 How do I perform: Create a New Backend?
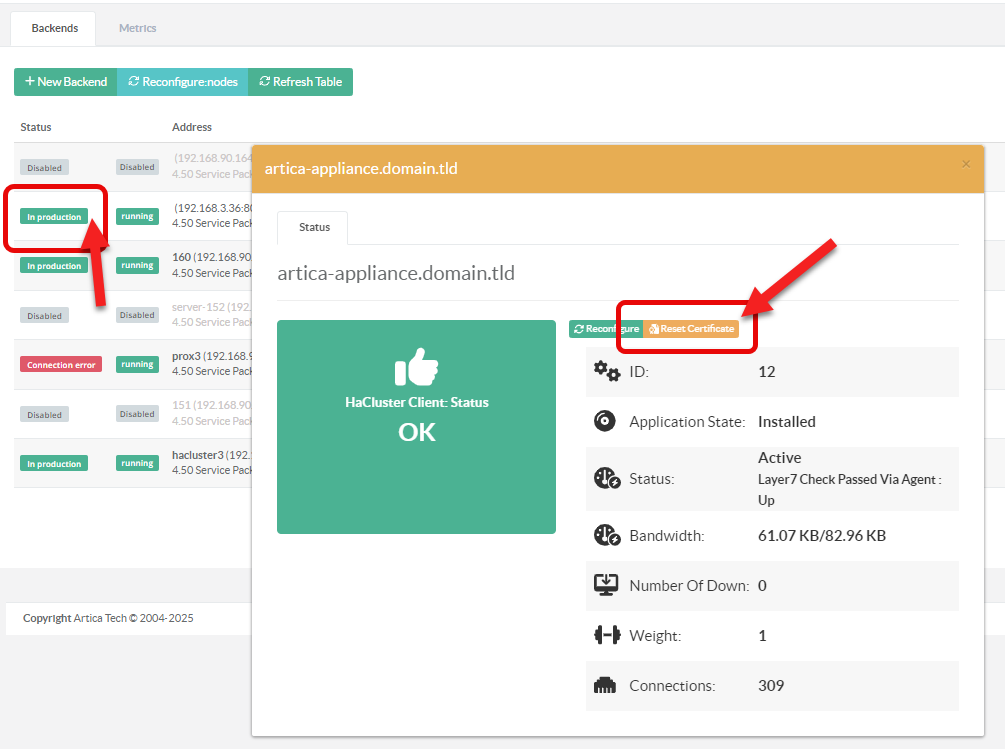(x=66, y=82)
